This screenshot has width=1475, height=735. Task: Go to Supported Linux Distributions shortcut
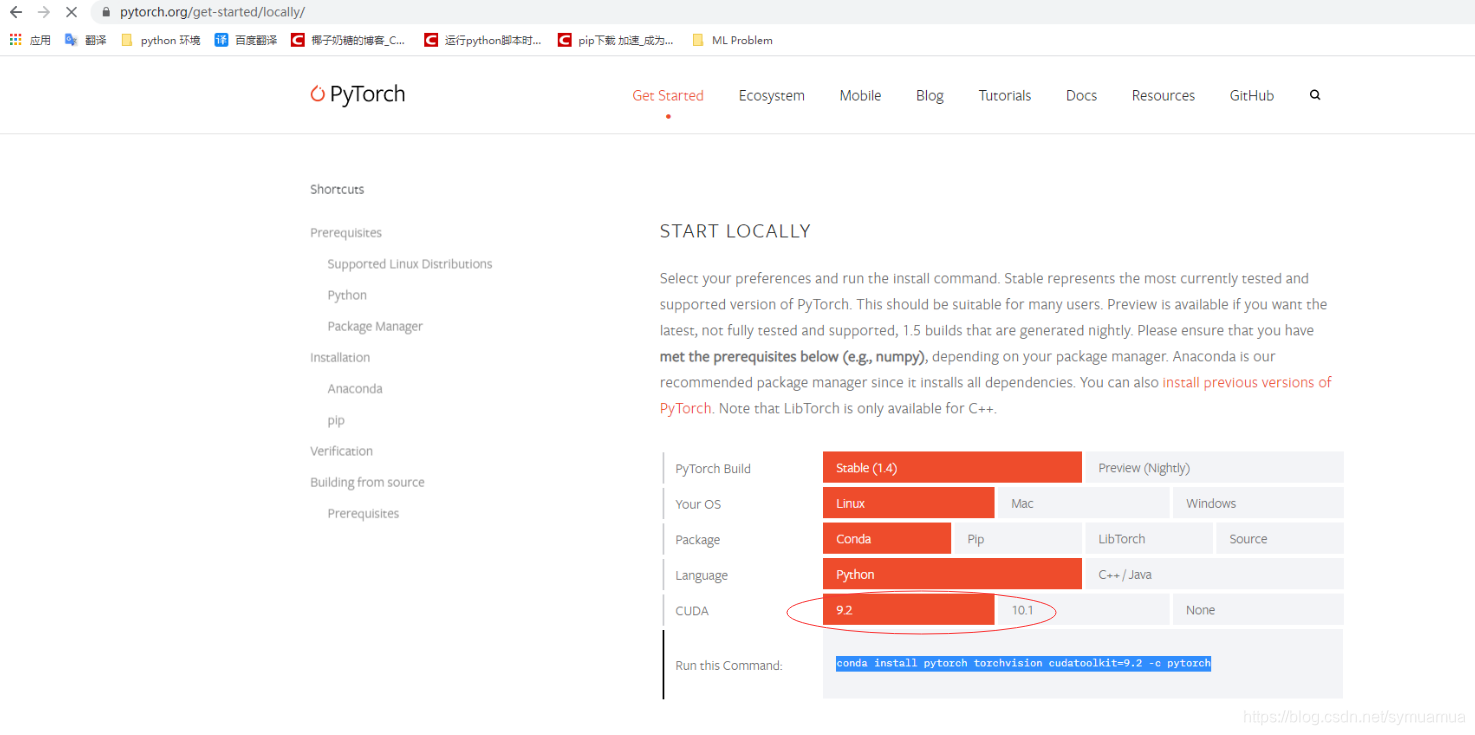tap(410, 264)
